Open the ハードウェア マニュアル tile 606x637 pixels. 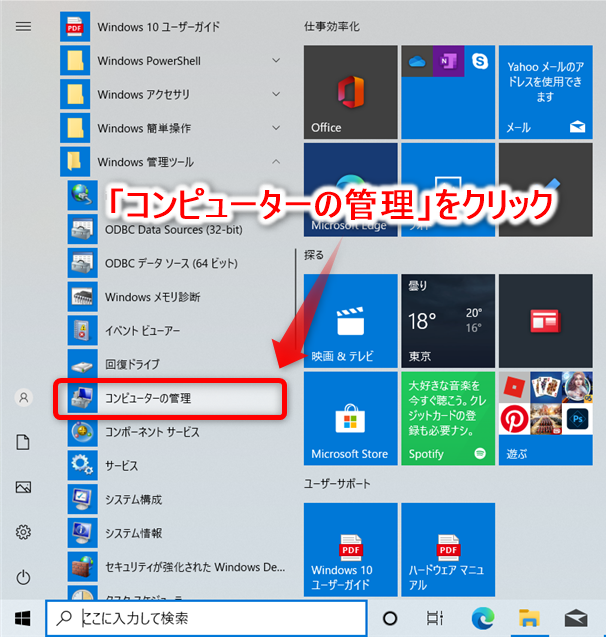(448, 550)
